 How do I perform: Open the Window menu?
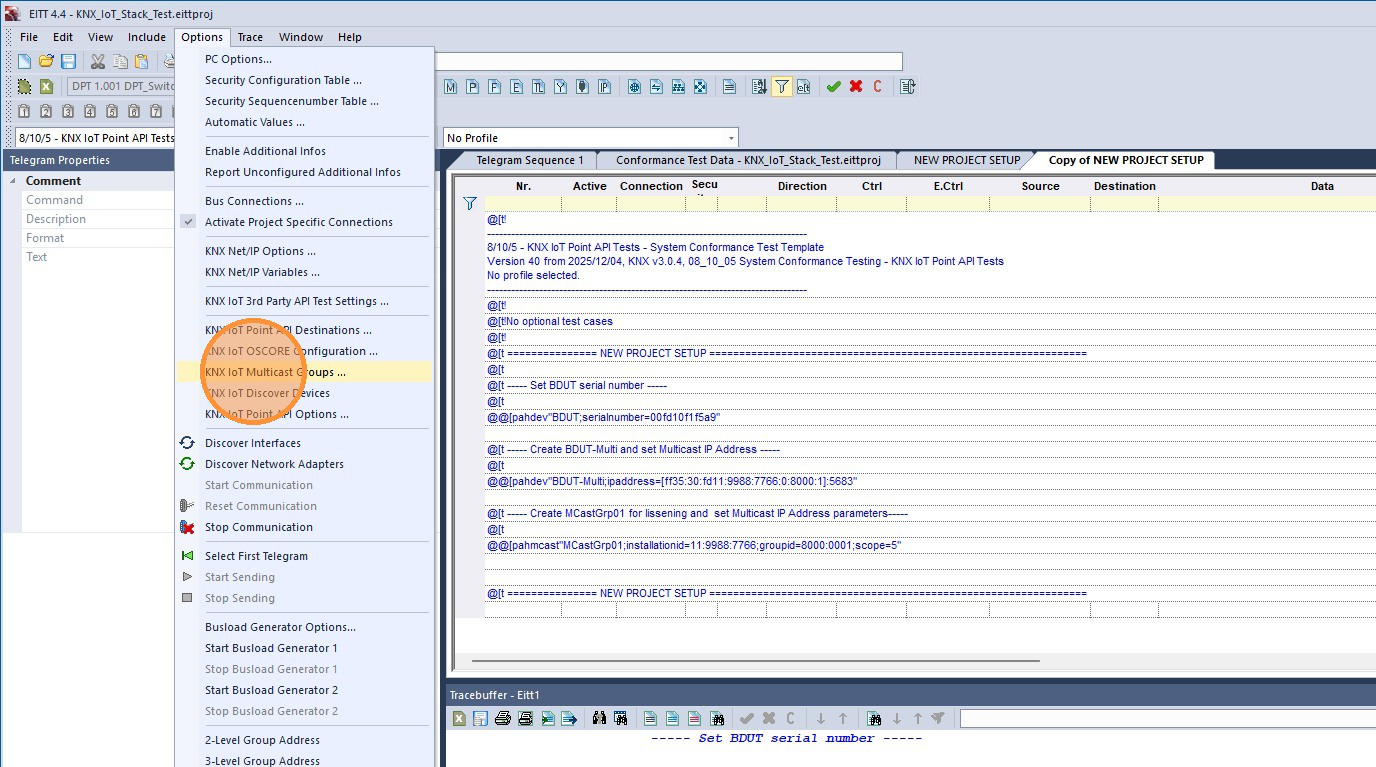pos(300,37)
